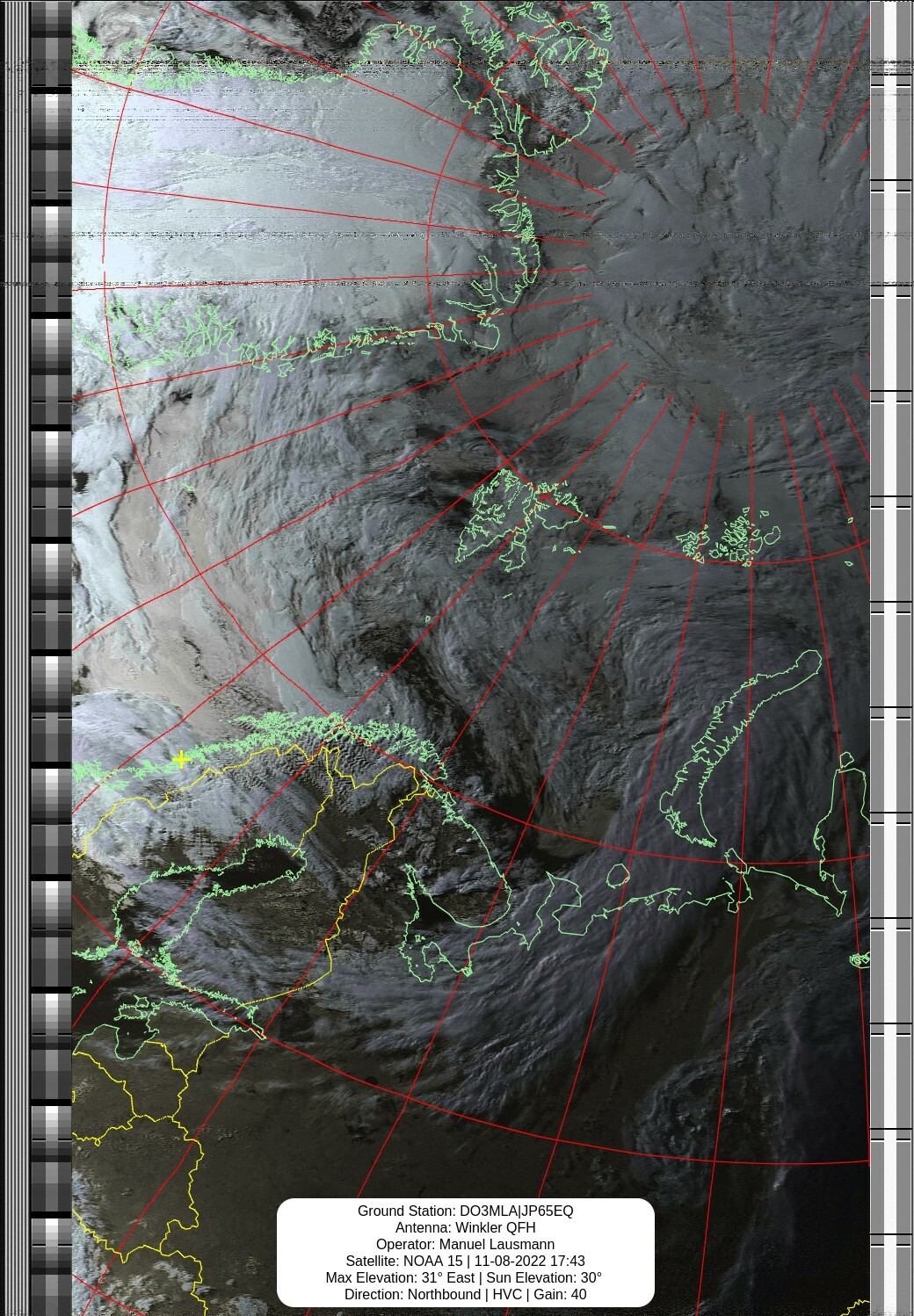Click the 'Ground Station: DO3MLA|JP65EQ' text line
The image size is (914, 1316).
coord(465,1211)
